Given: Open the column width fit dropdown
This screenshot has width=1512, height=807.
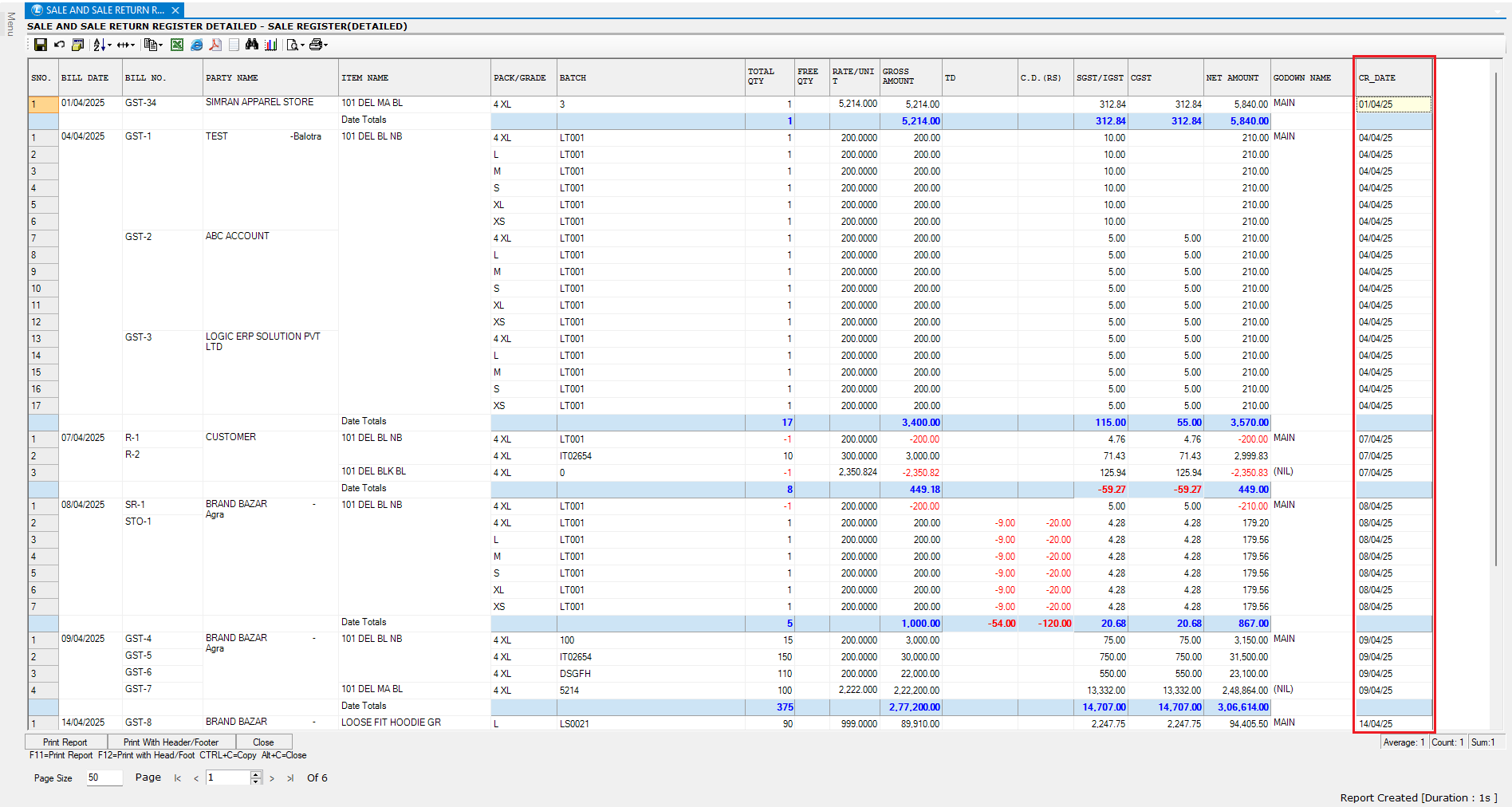Looking at the screenshot, I should click(x=132, y=45).
